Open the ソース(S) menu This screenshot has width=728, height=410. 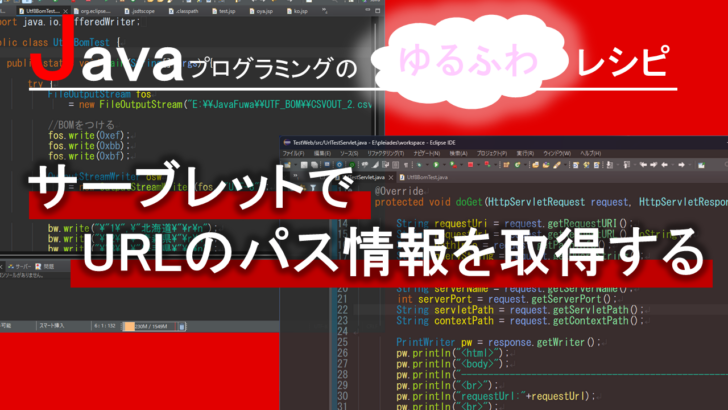point(349,153)
